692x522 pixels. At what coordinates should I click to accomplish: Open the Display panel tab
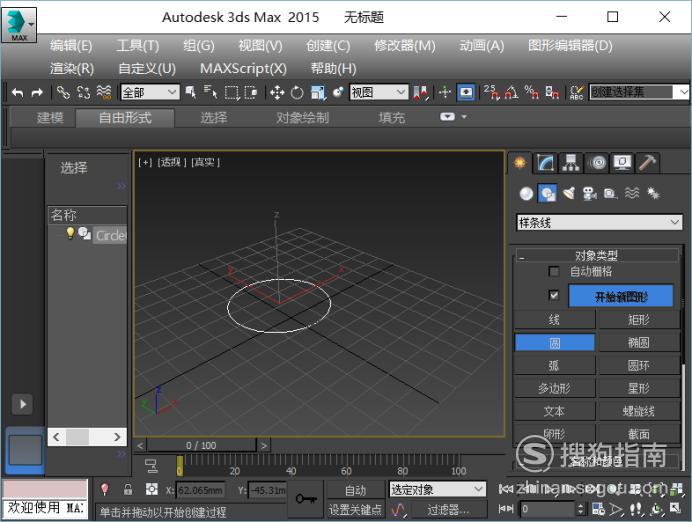[x=622, y=163]
